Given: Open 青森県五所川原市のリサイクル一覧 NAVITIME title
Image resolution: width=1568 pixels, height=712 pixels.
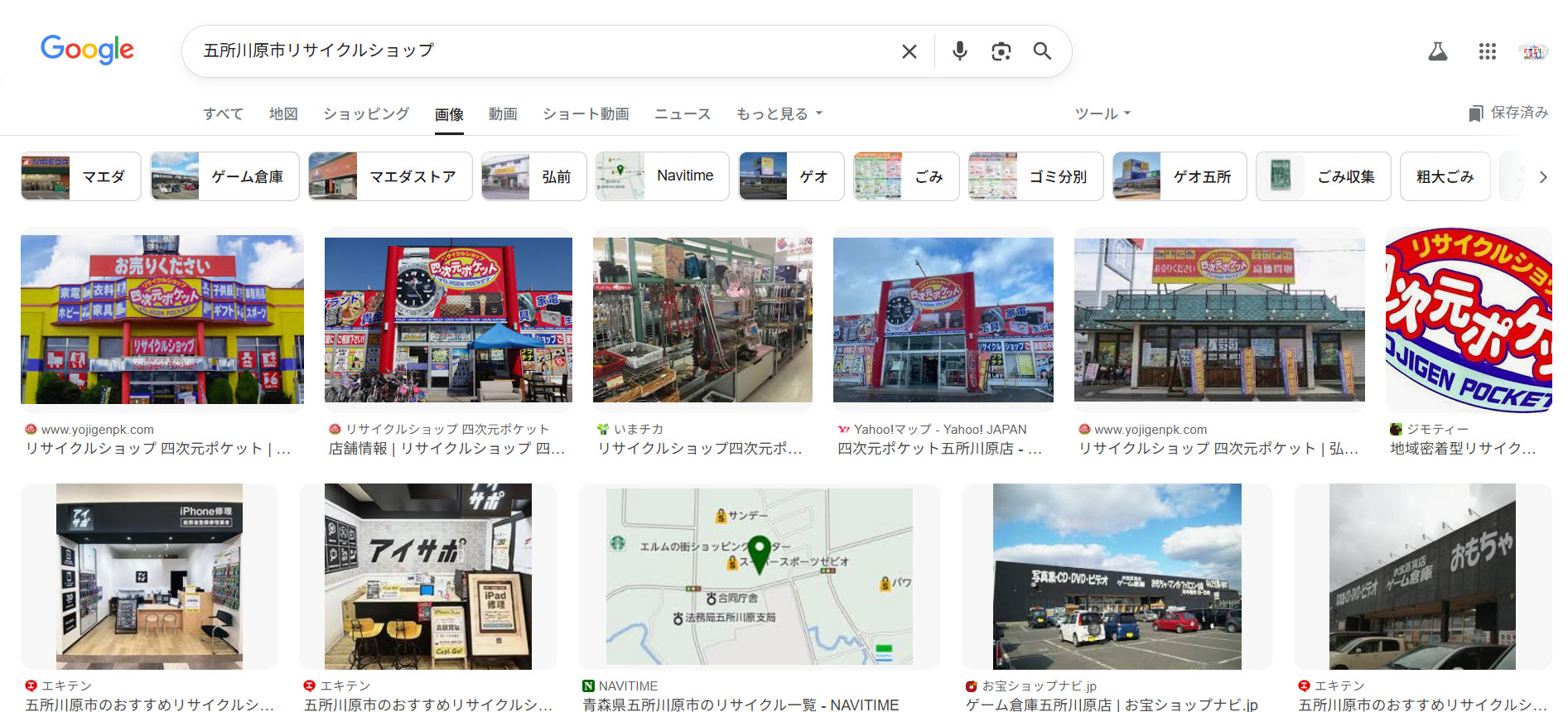Looking at the screenshot, I should (x=741, y=705).
